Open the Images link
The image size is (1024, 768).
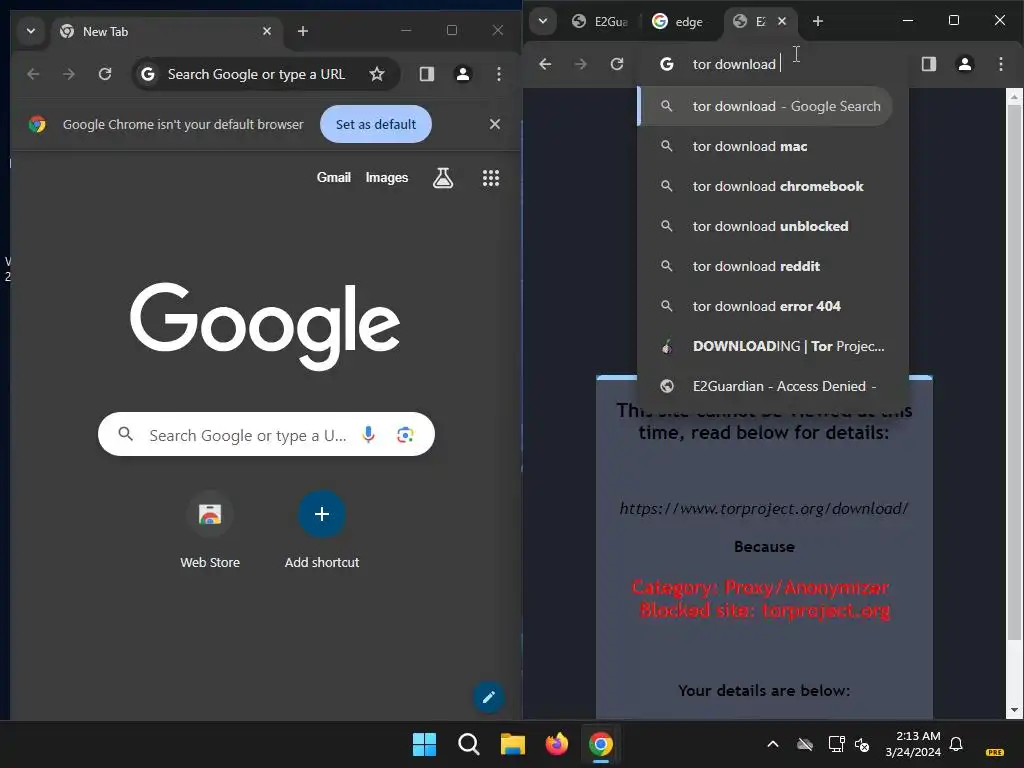[387, 178]
